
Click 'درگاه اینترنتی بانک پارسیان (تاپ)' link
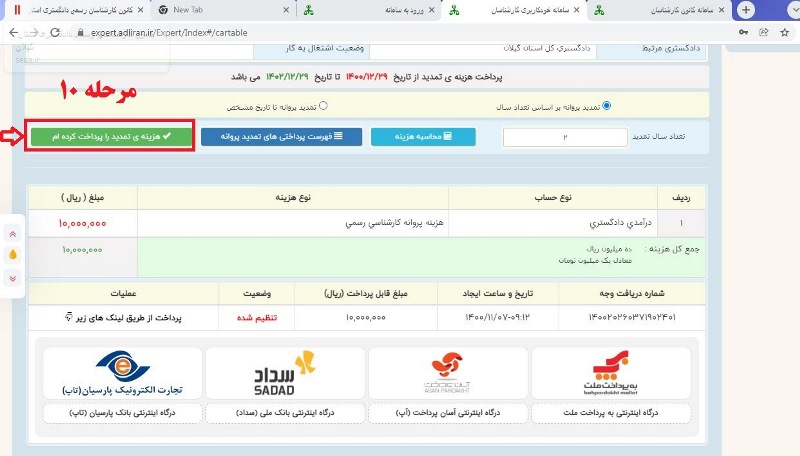122,413
